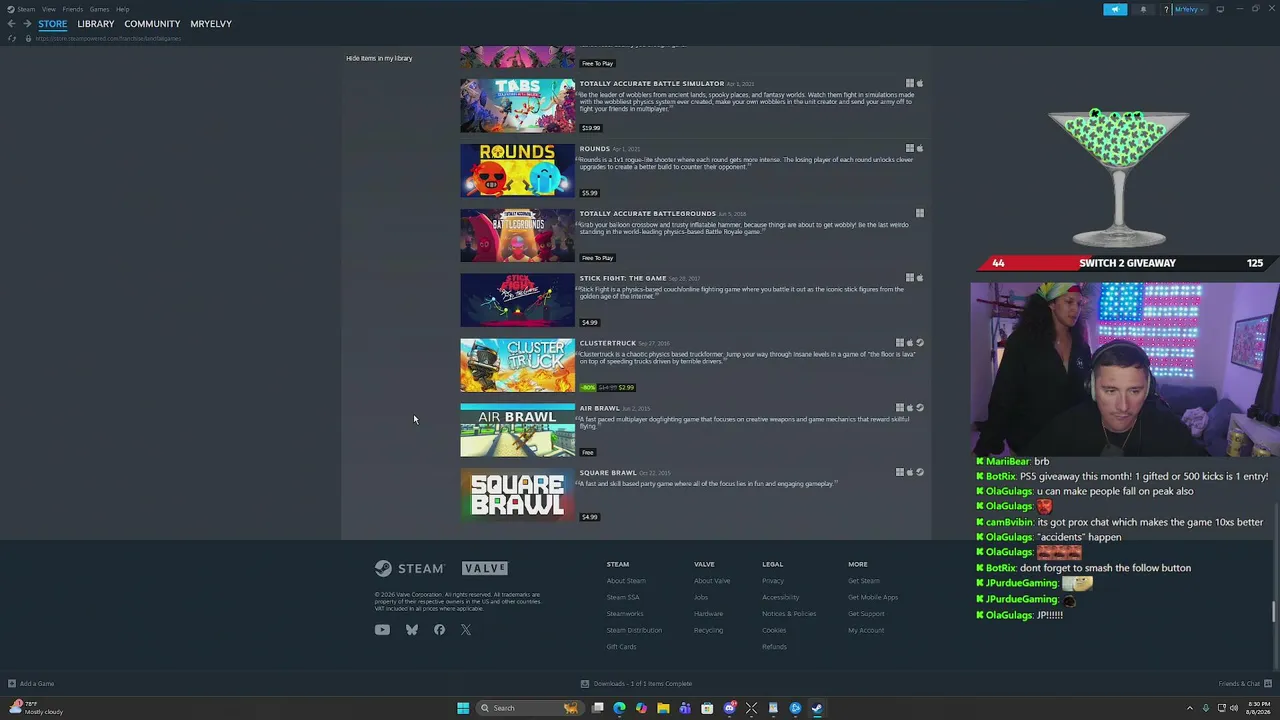The height and width of the screenshot is (720, 1280).
Task: Go back with the left arrow
Action: tap(11, 24)
